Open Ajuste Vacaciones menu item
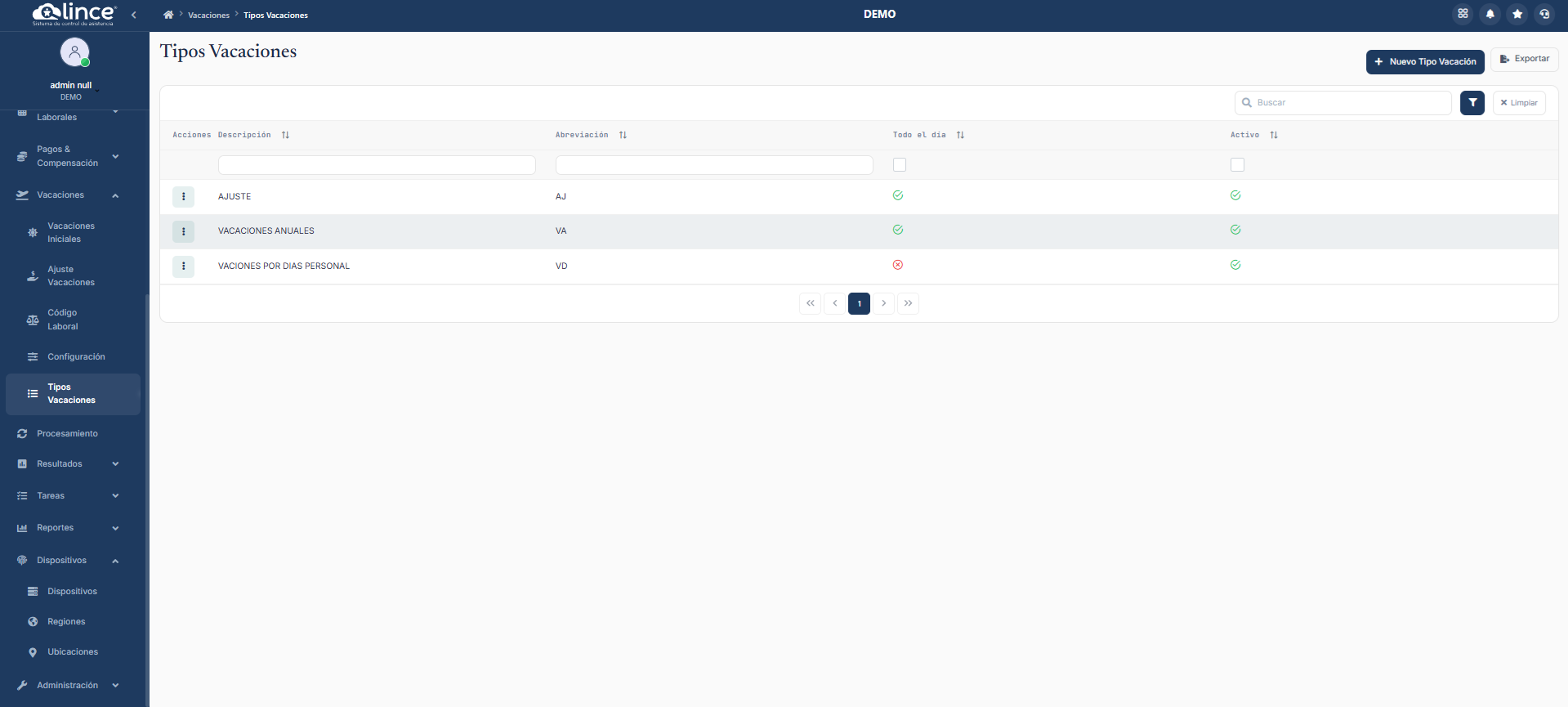The height and width of the screenshot is (707, 1568). [70, 276]
